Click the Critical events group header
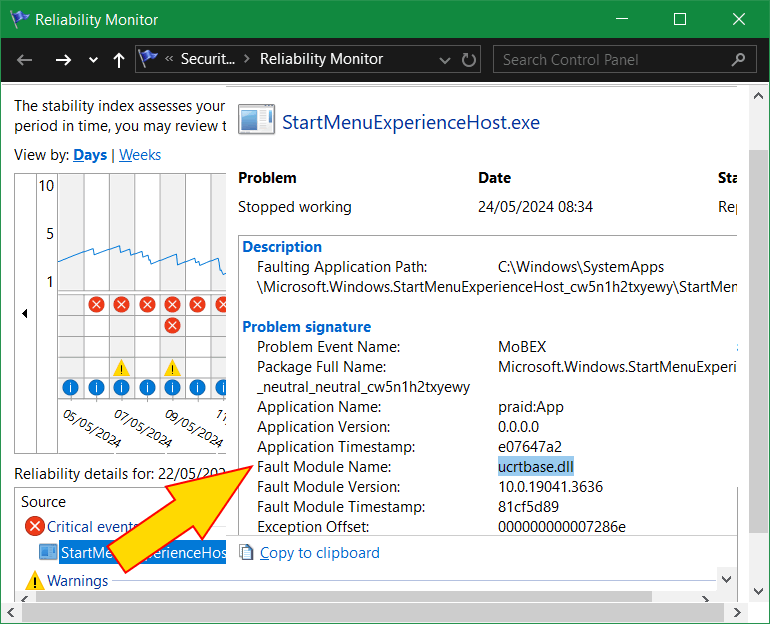770x624 pixels. click(x=92, y=527)
